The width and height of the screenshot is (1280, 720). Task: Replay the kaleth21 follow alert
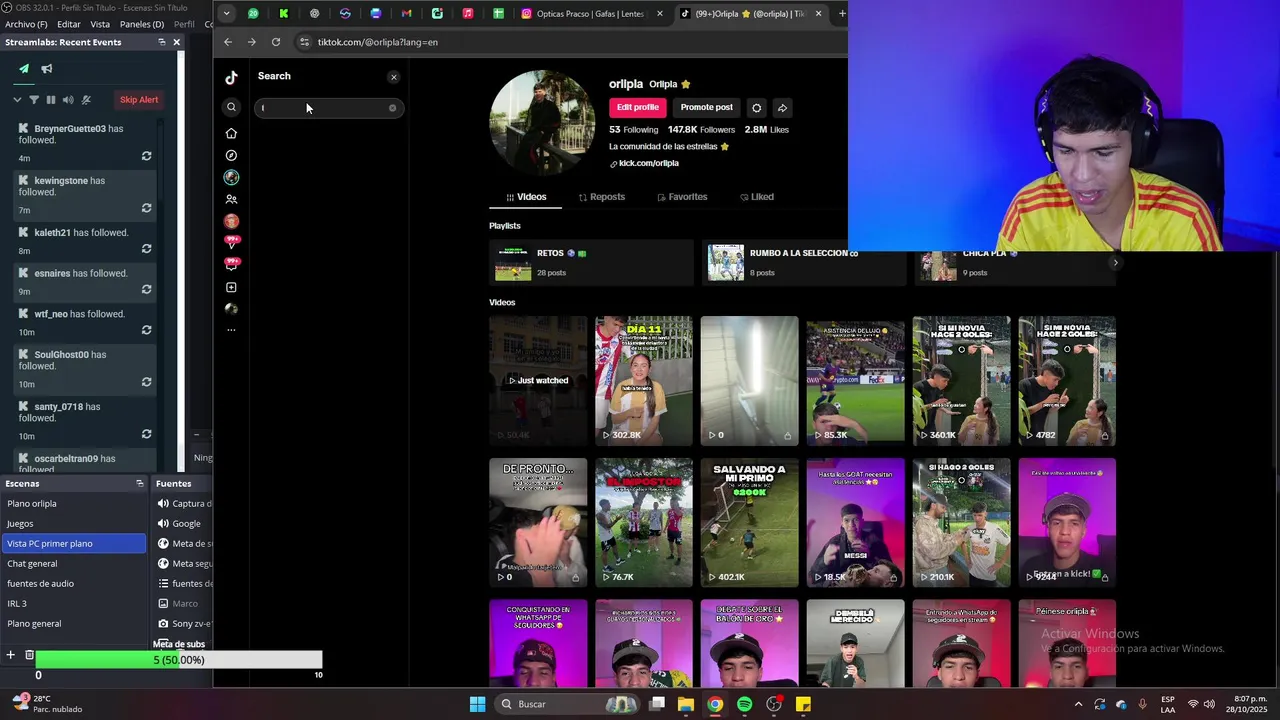[146, 249]
